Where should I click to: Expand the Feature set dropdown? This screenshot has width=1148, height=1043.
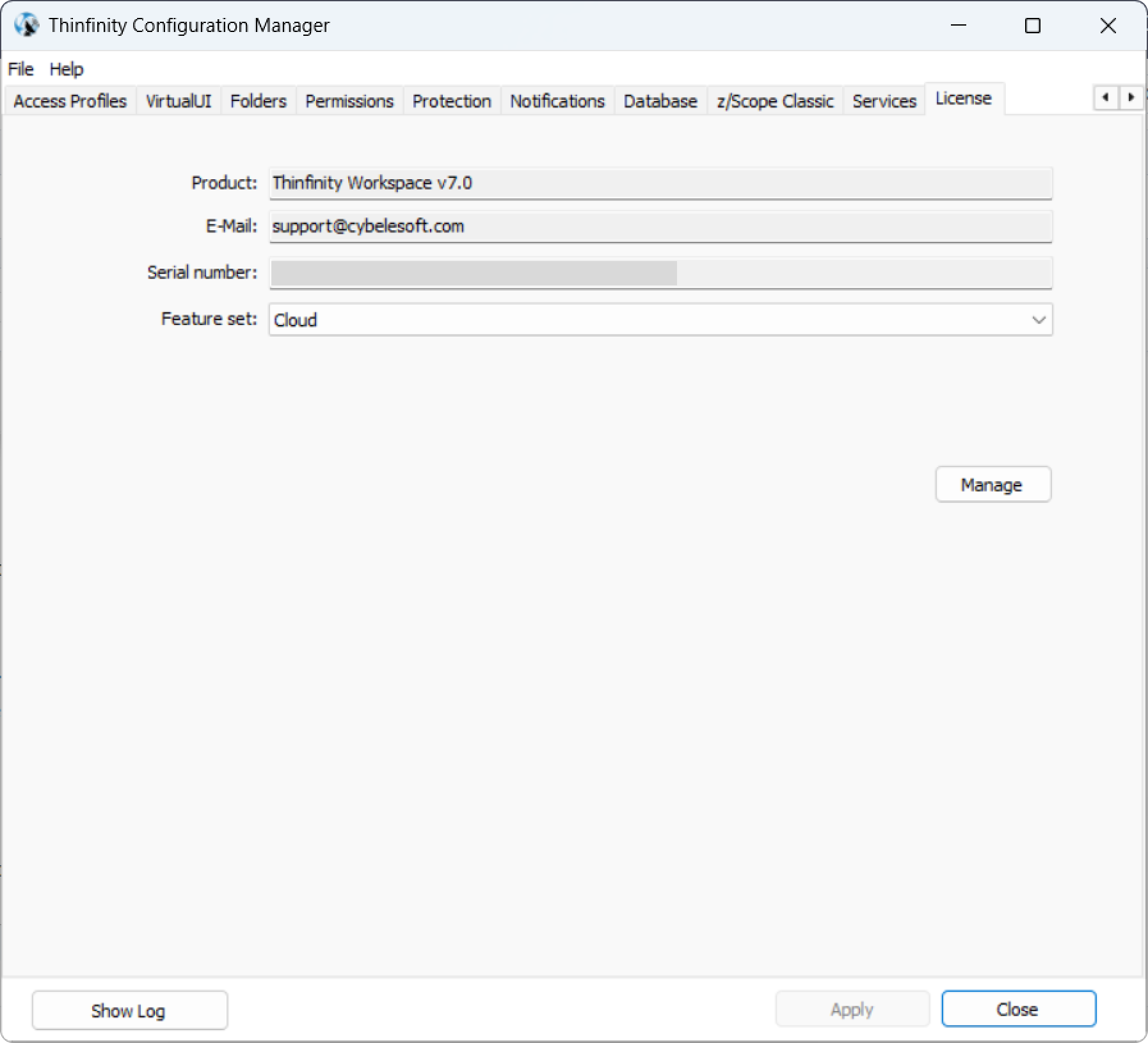click(661, 320)
